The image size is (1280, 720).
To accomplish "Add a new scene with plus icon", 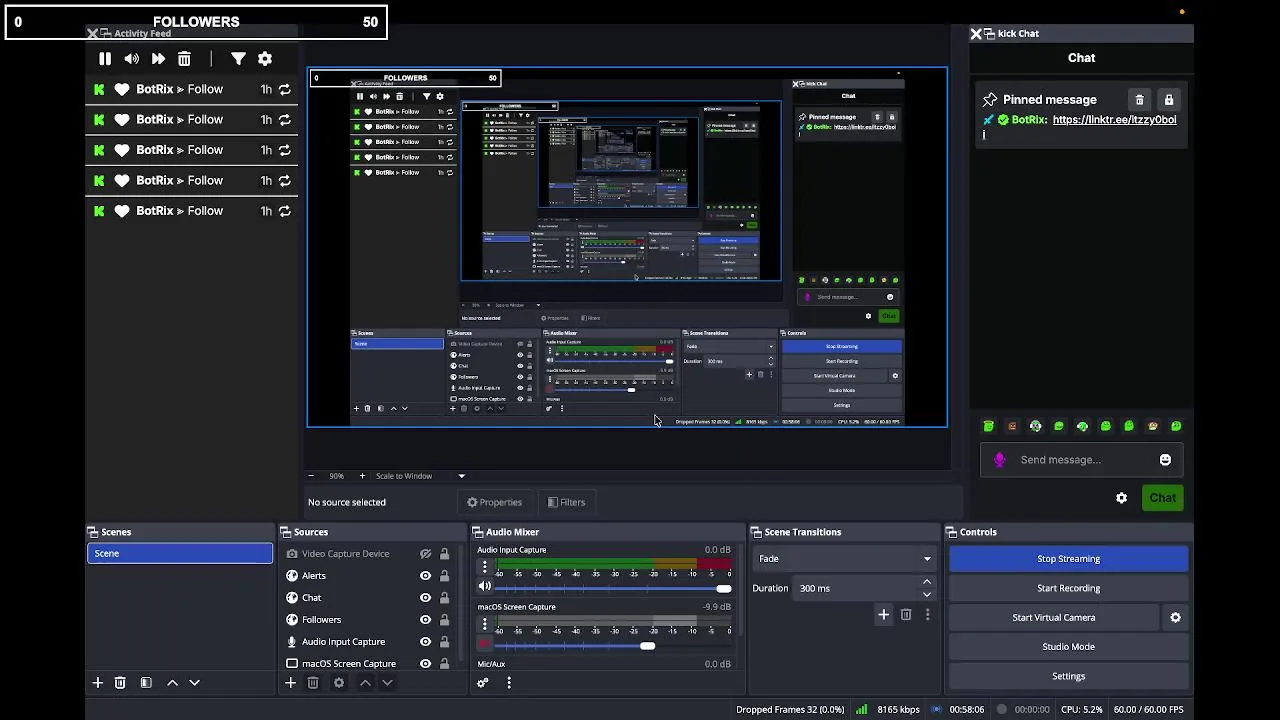I will [x=98, y=683].
